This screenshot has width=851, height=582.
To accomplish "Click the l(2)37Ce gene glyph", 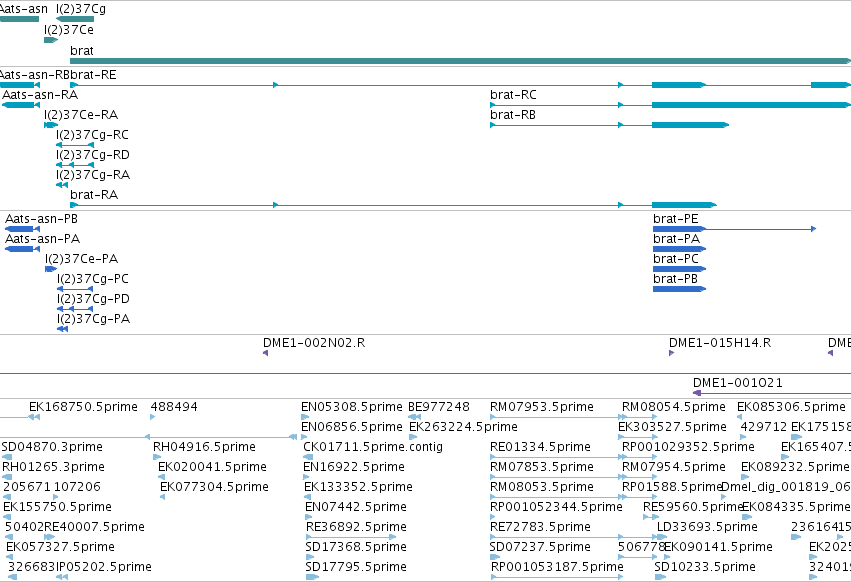I will 51,40.
